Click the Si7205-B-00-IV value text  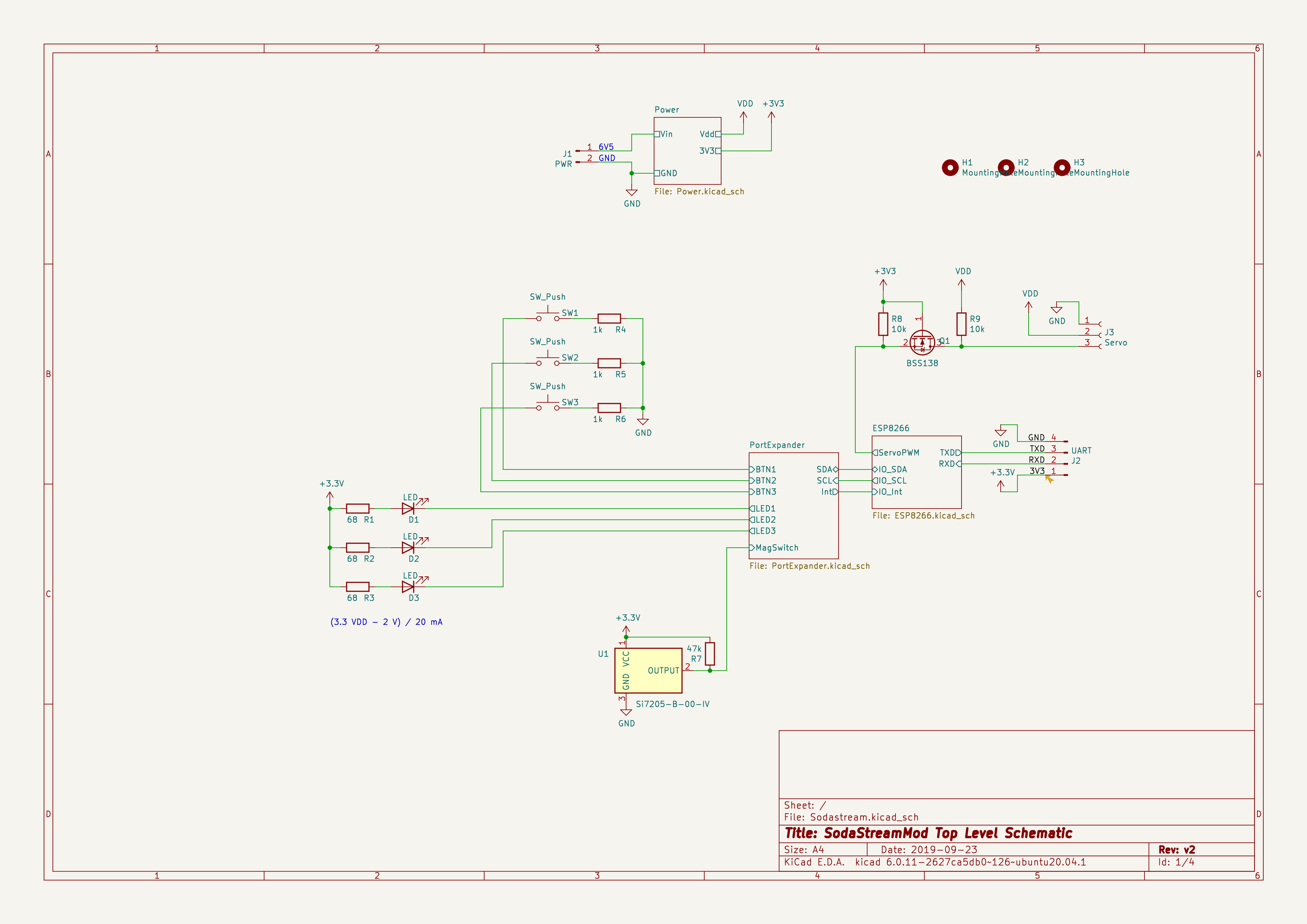coord(673,705)
